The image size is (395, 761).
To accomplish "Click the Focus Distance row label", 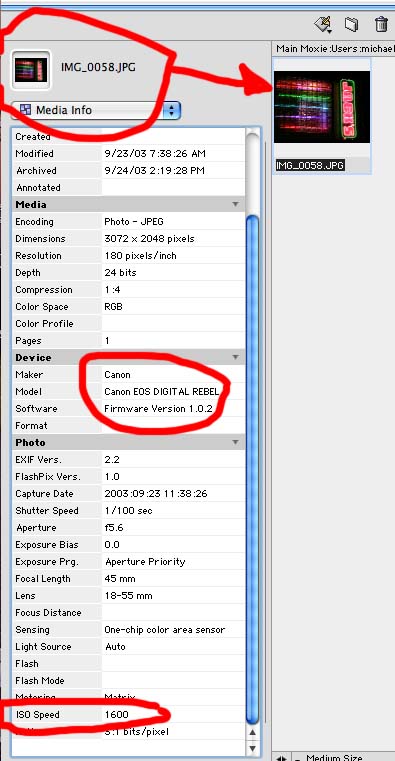I will click(x=48, y=612).
